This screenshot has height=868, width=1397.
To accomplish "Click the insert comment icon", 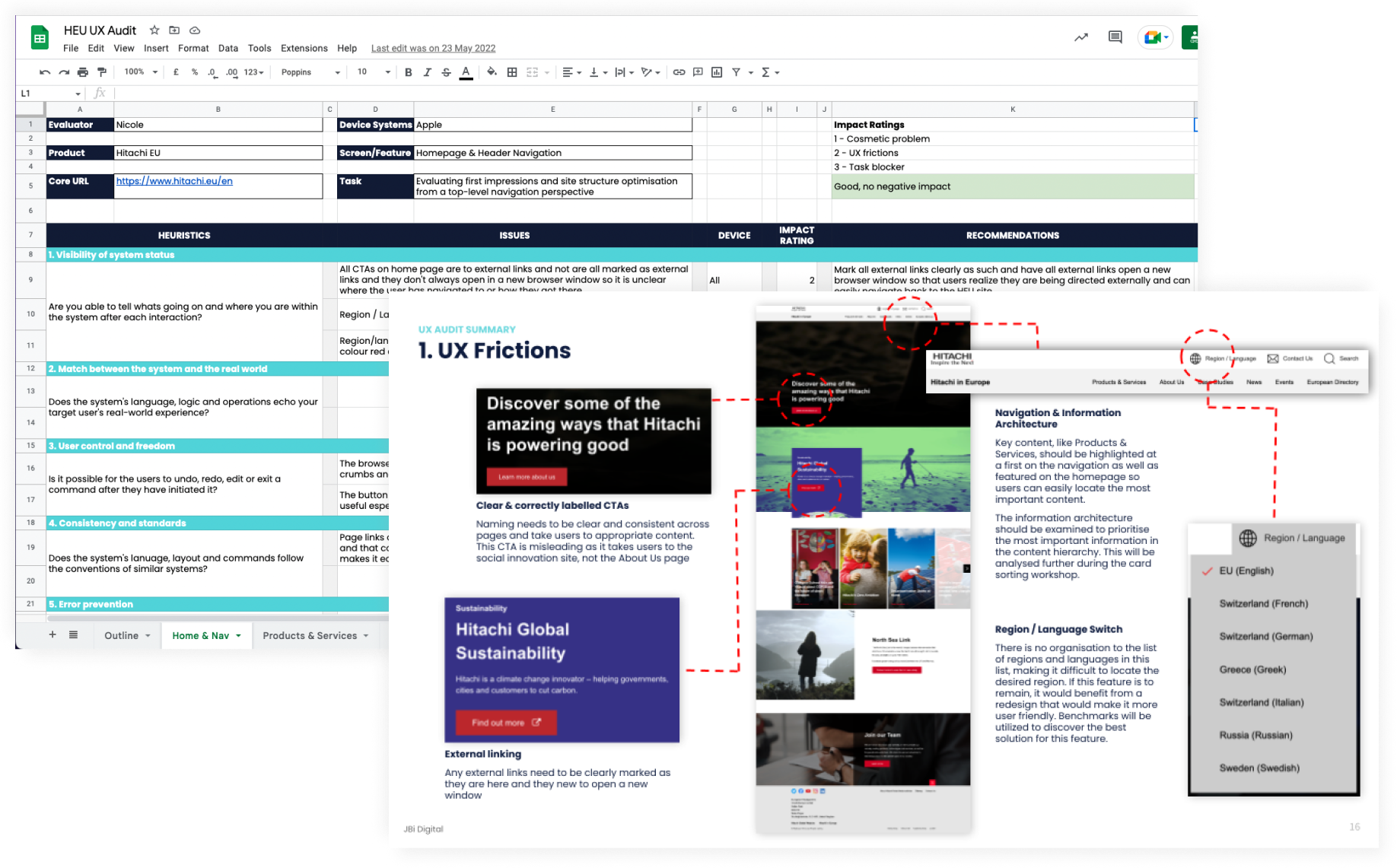I will pyautogui.click(x=698, y=72).
